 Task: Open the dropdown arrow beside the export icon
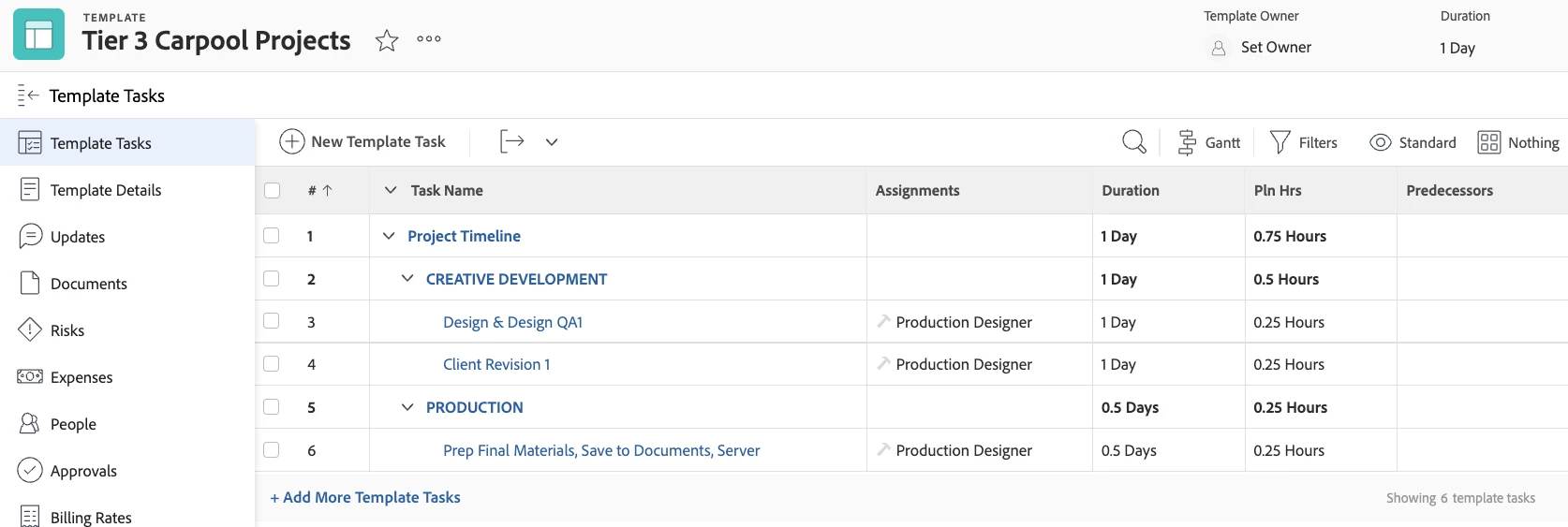[552, 142]
